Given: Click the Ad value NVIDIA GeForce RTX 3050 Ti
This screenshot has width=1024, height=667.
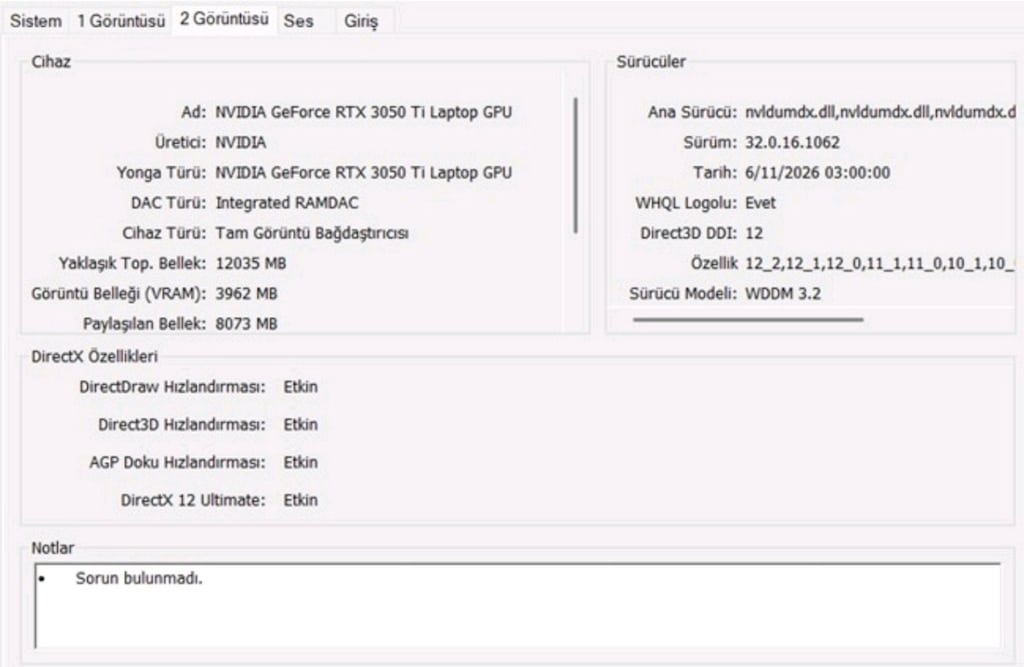Looking at the screenshot, I should pyautogui.click(x=364, y=112).
